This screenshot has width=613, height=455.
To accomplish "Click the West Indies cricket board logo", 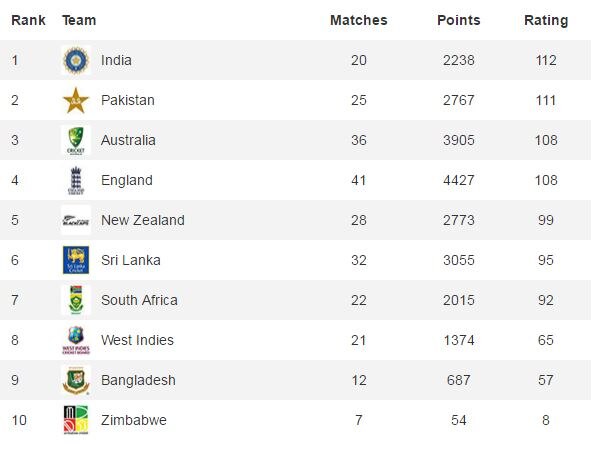I will pos(76,340).
